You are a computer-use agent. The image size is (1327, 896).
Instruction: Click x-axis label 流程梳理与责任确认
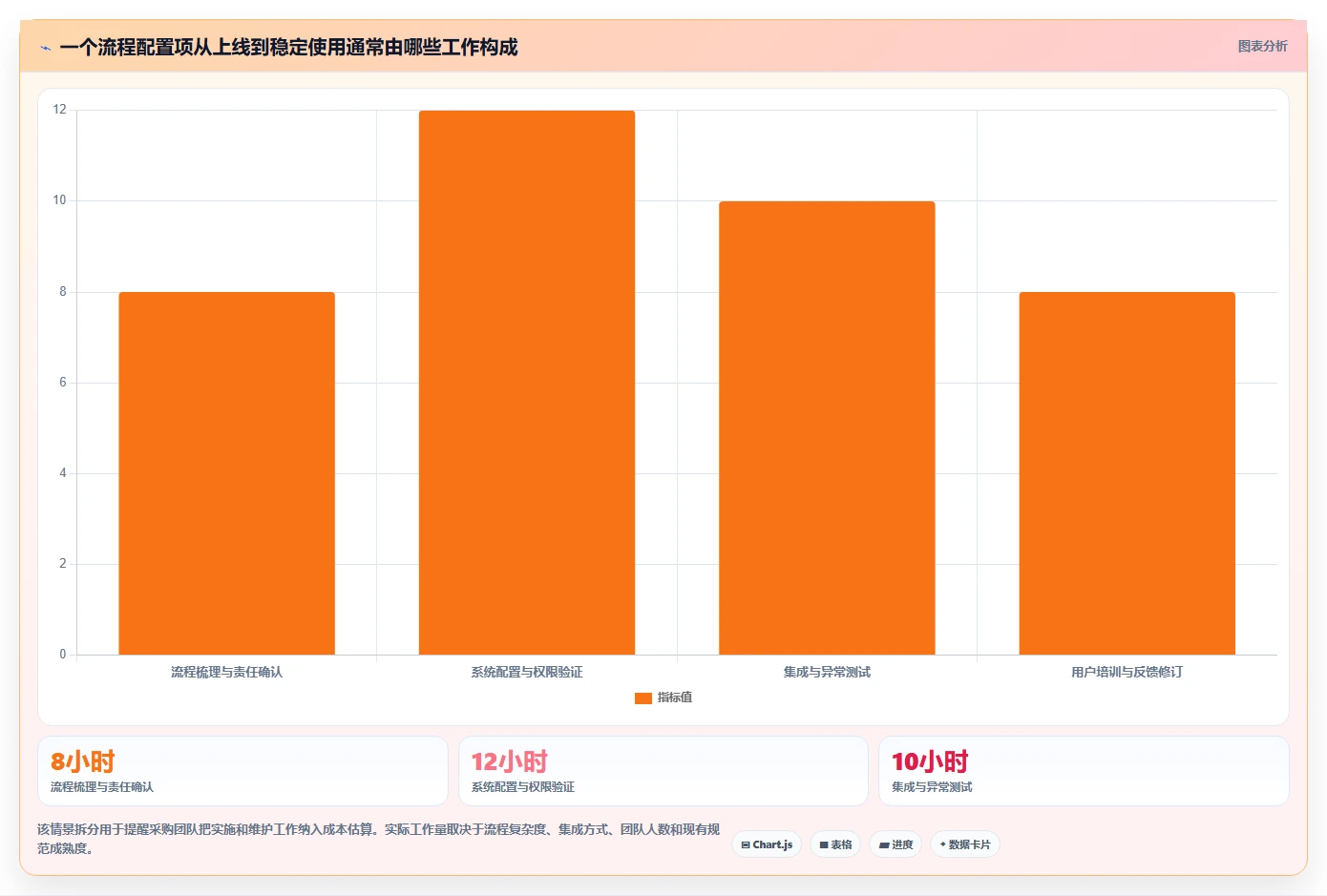[x=226, y=672]
